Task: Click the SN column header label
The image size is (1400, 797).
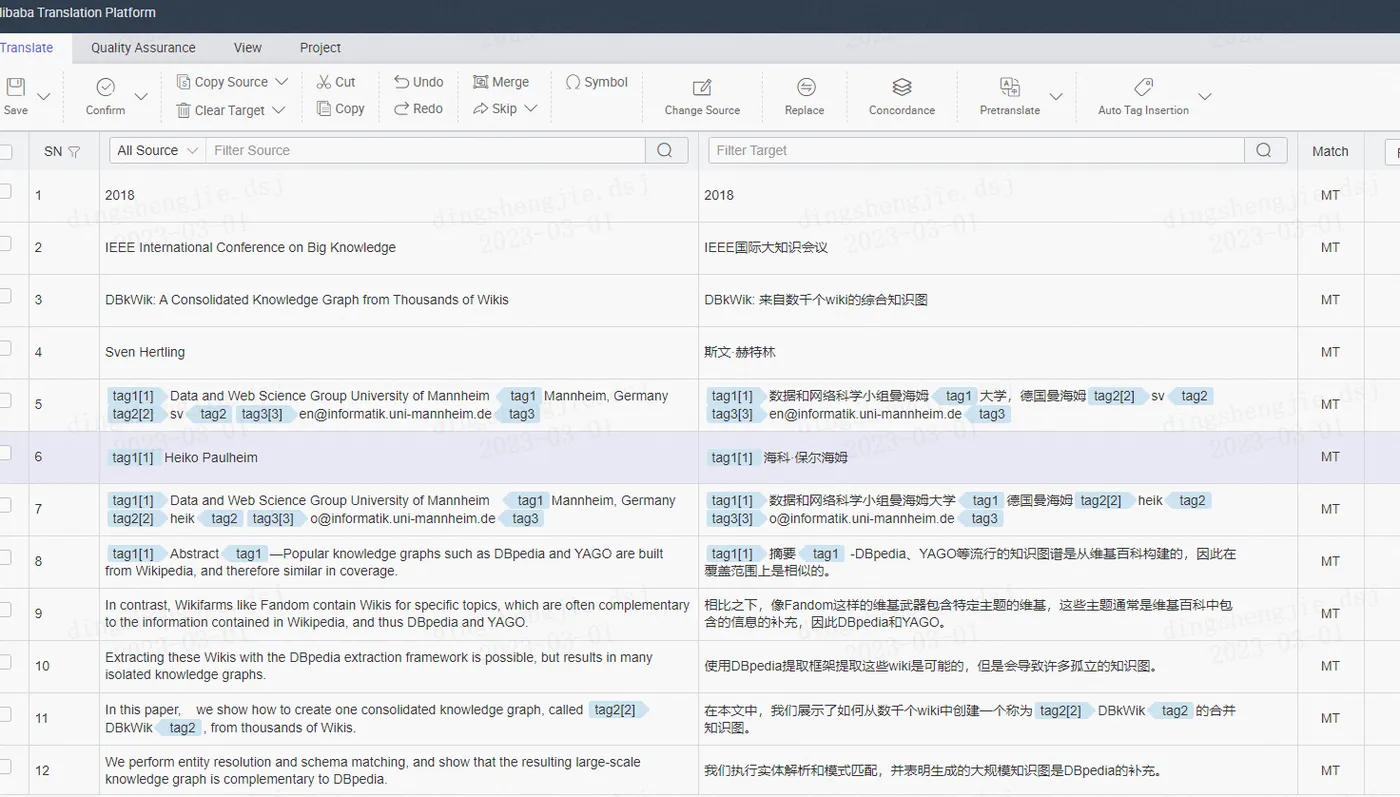Action: [x=53, y=152]
